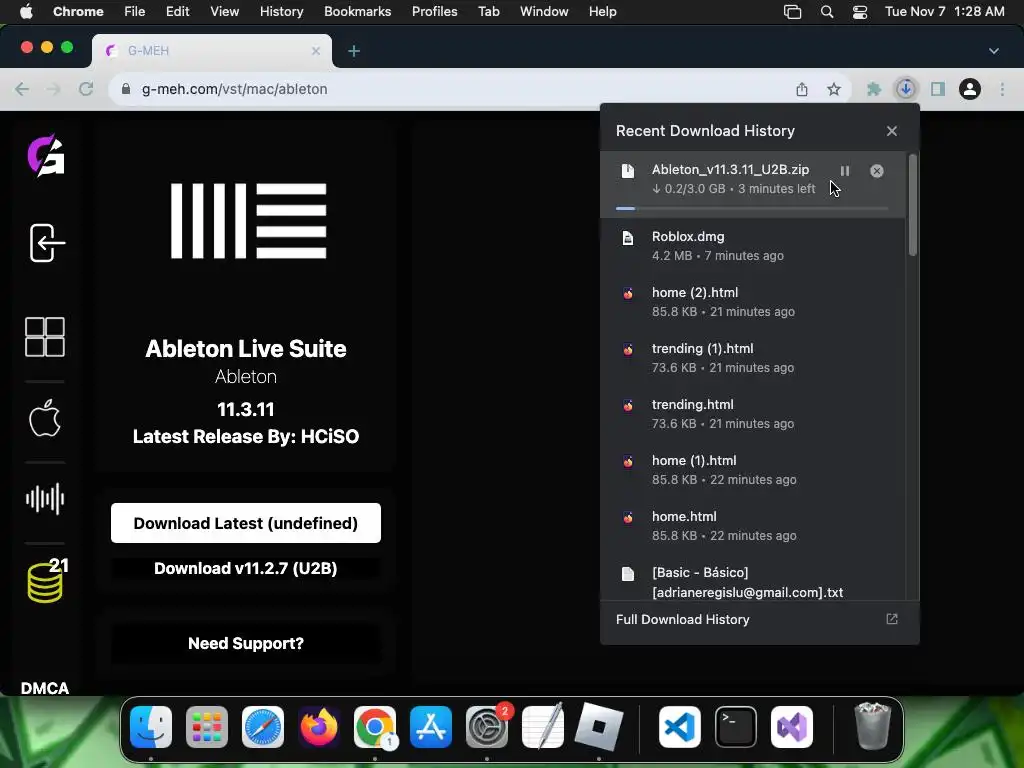The width and height of the screenshot is (1024, 768).
Task: Bookmark this page with the star icon
Action: (834, 89)
